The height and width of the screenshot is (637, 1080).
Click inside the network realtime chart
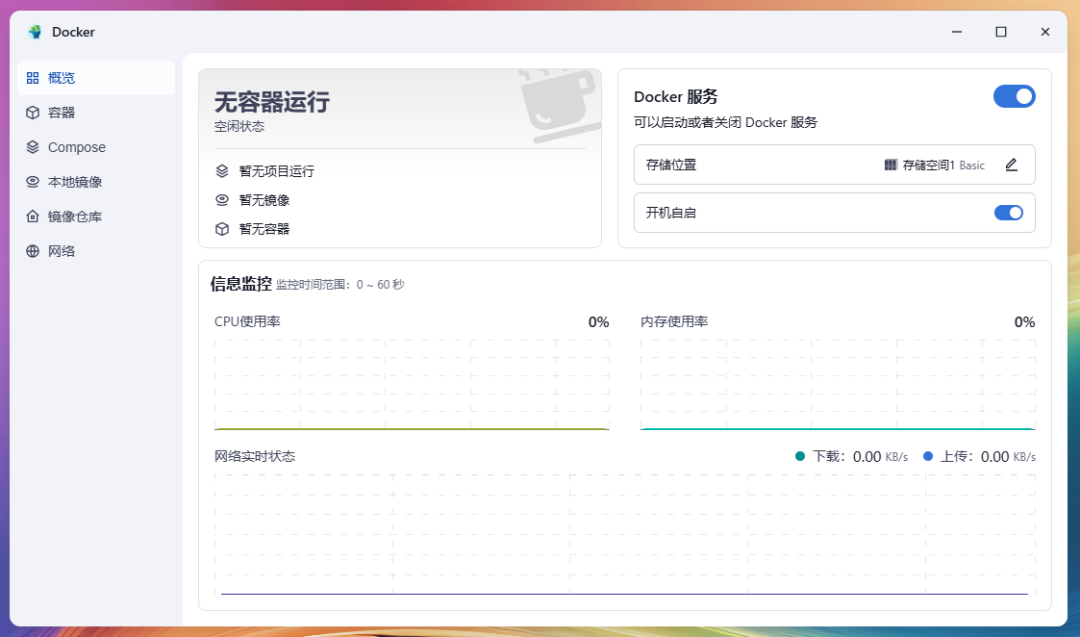point(625,534)
